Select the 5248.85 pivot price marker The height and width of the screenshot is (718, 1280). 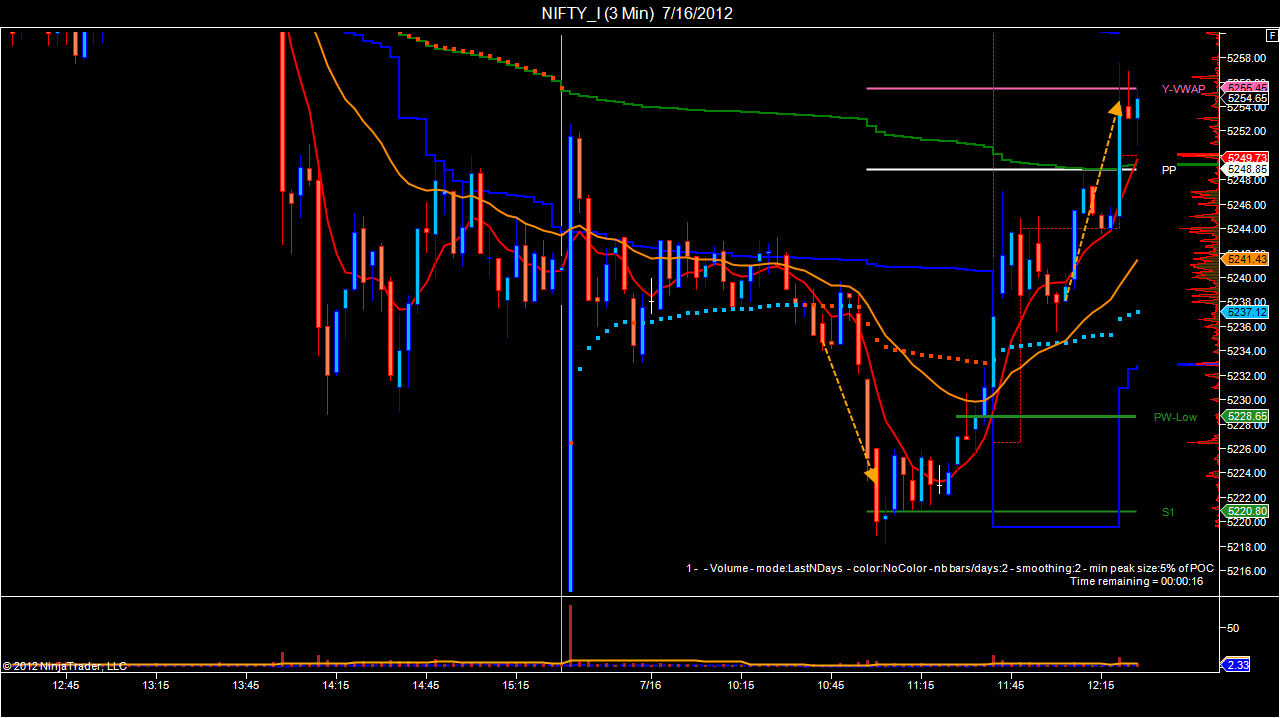point(1247,169)
